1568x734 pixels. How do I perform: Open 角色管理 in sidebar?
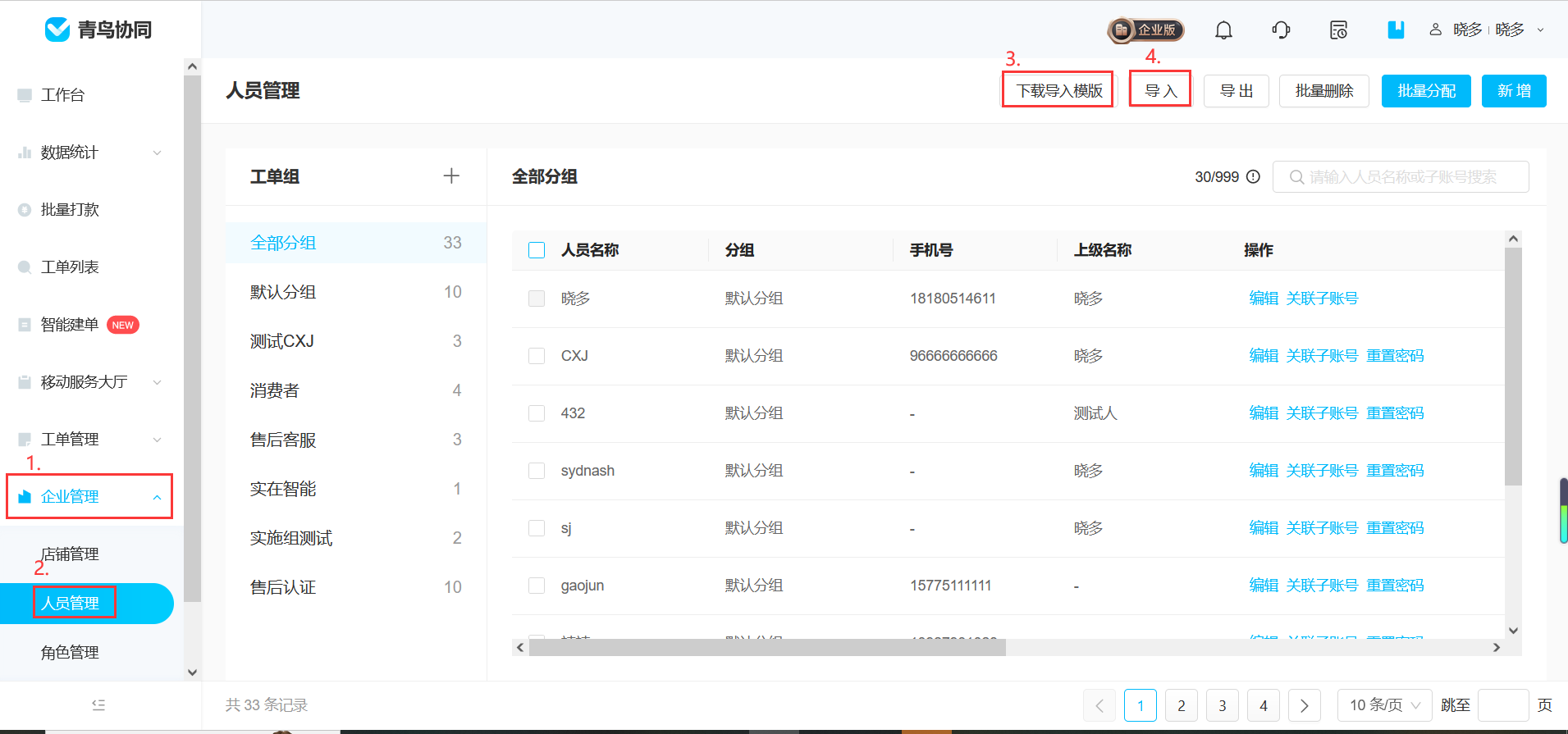(71, 653)
